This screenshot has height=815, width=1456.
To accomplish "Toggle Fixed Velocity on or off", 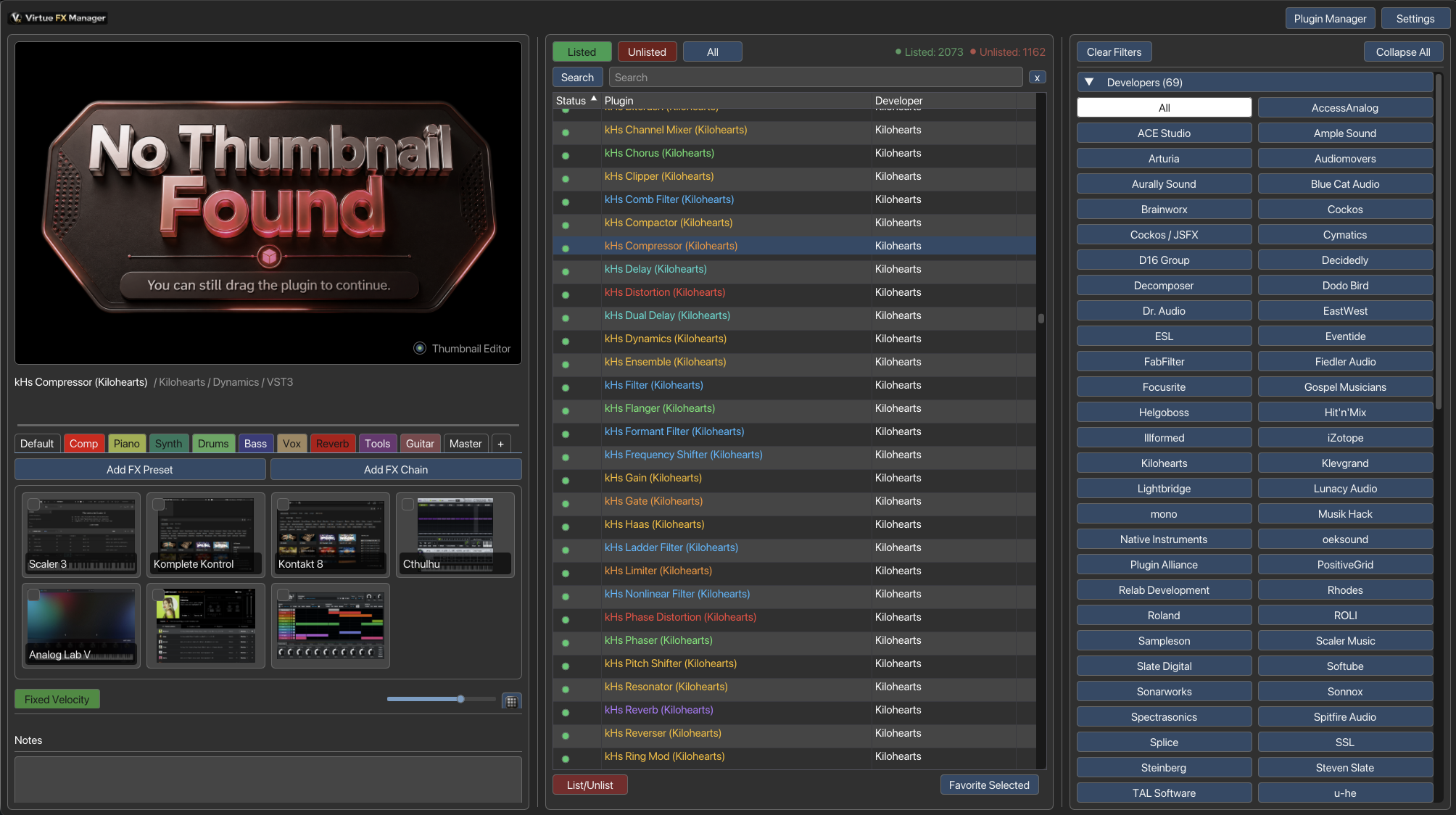I will 57,699.
